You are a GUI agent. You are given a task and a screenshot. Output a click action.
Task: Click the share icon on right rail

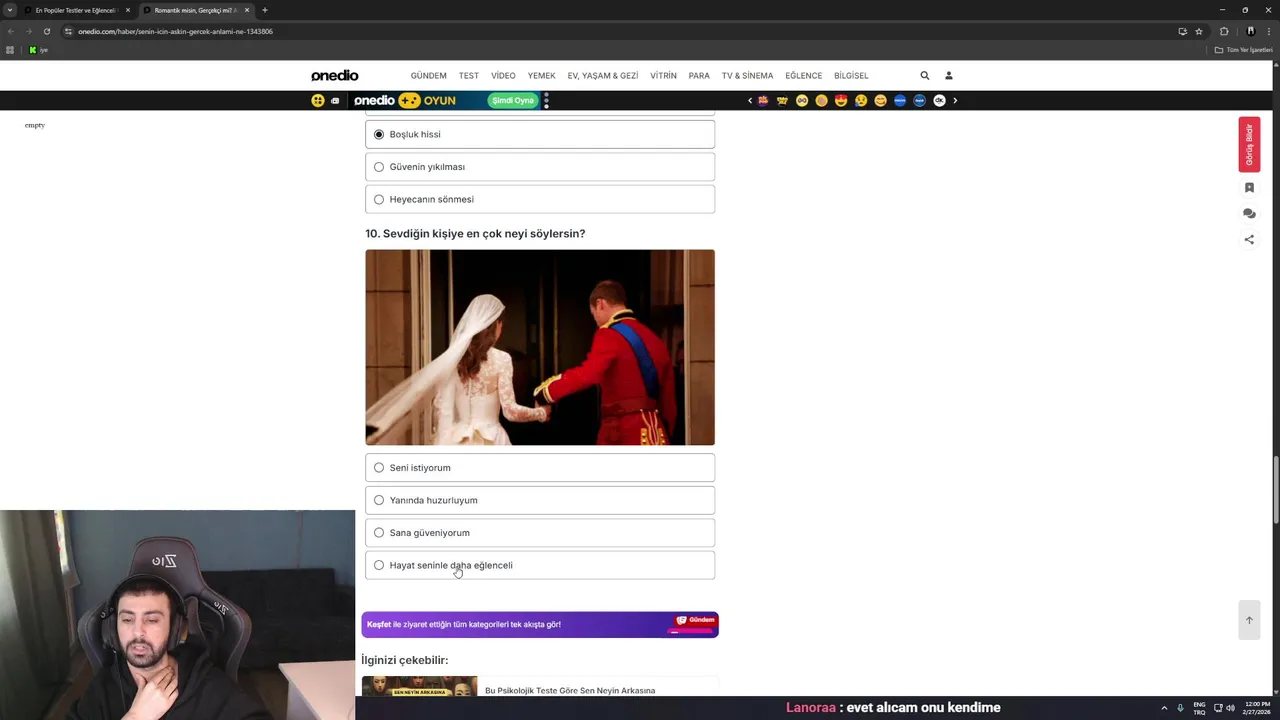[1249, 239]
